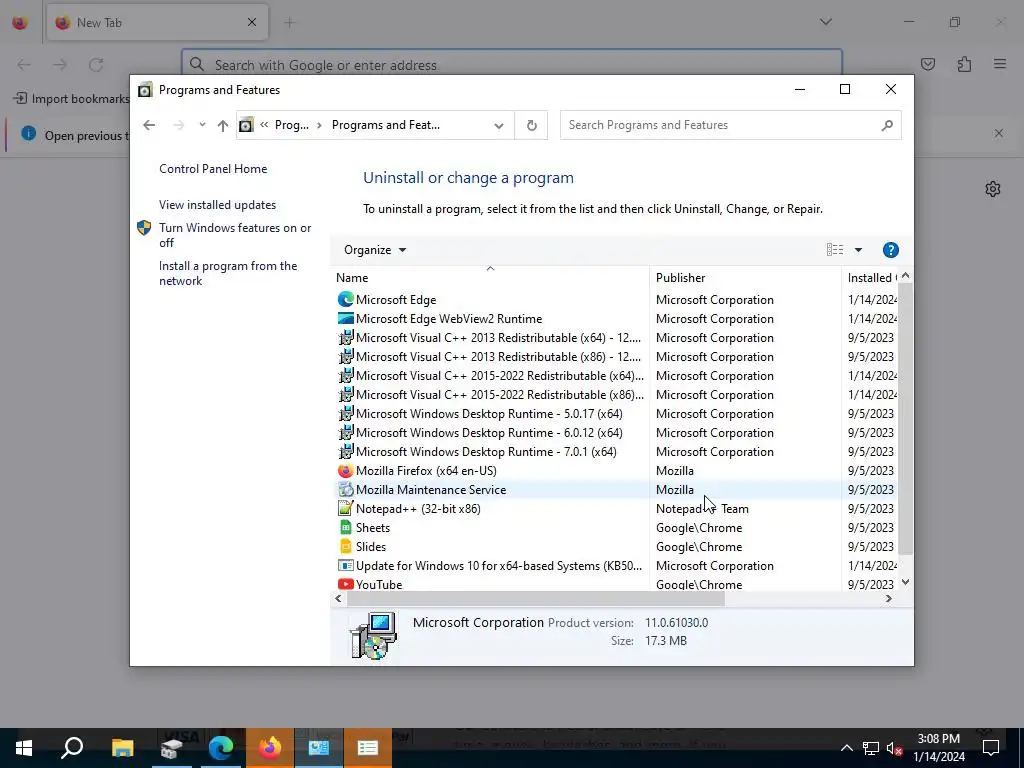
Task: Select Microsoft Visual C++ 2015-2022 Redistributable (x64) row
Action: coord(616,376)
